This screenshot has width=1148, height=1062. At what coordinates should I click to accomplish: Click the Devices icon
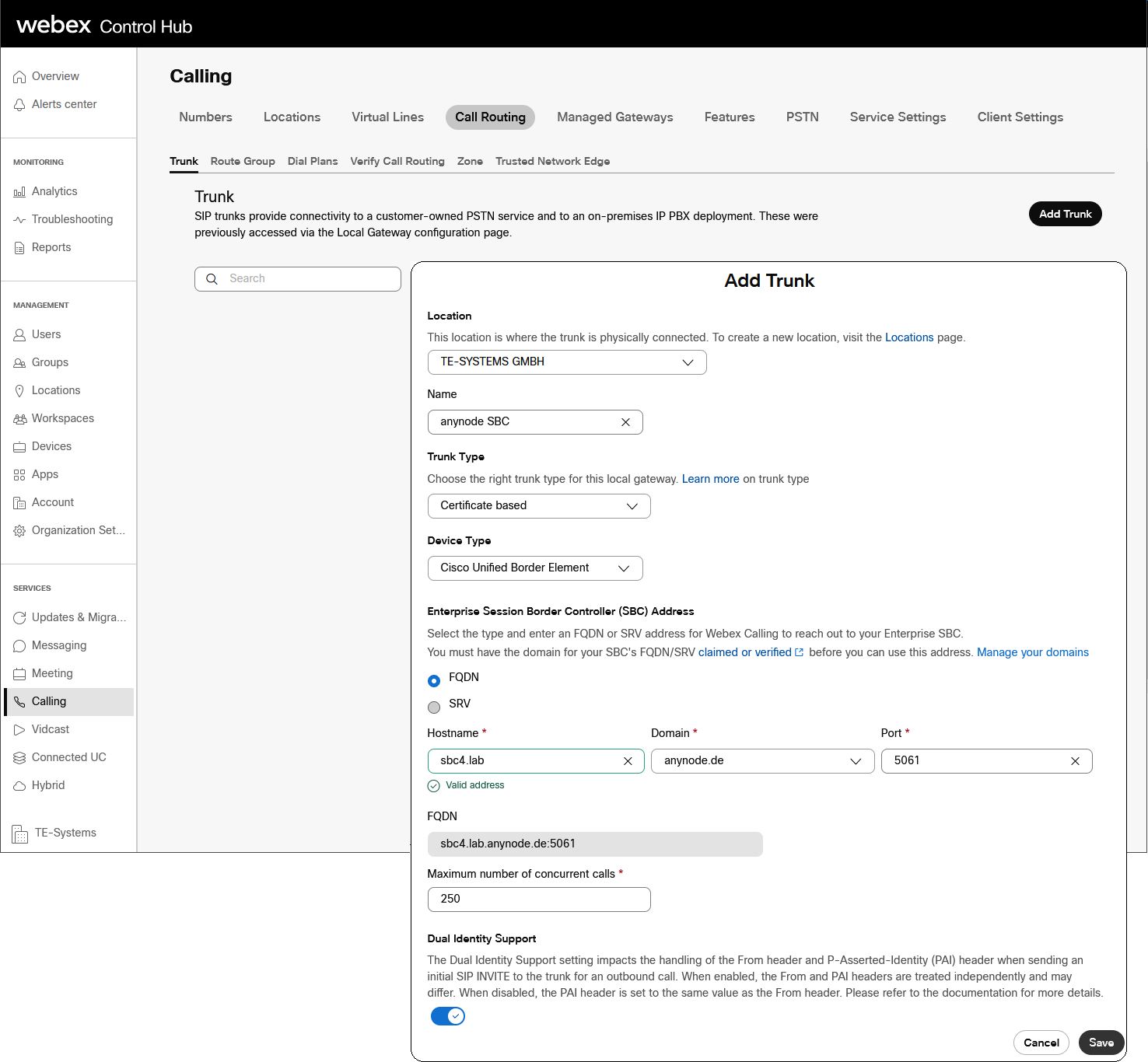click(x=19, y=447)
